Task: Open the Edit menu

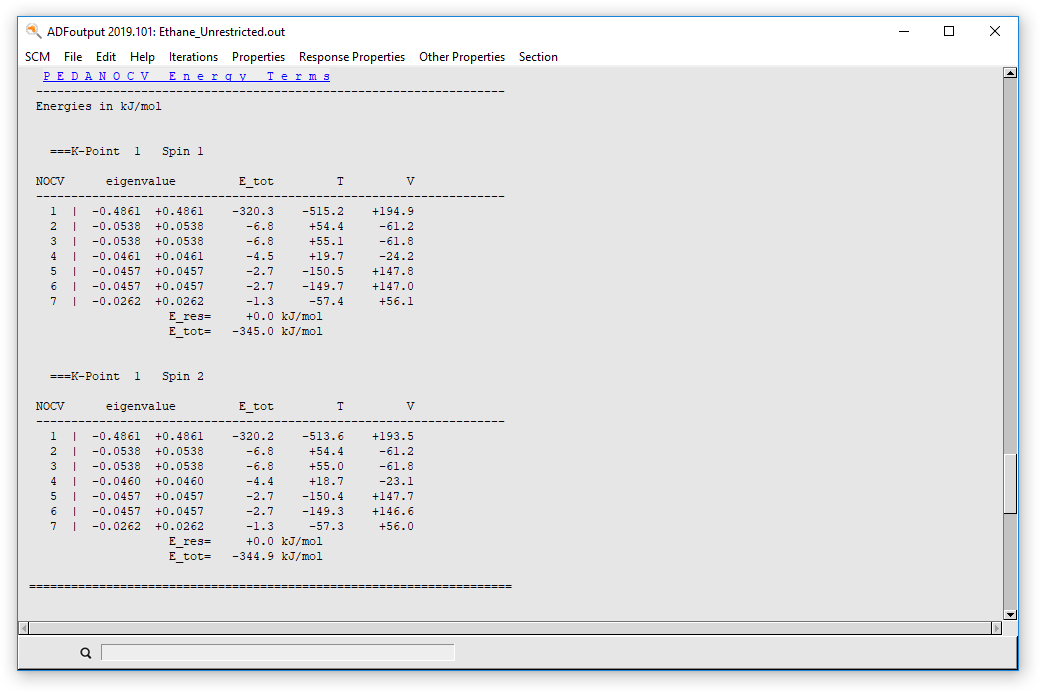Action: (x=105, y=57)
